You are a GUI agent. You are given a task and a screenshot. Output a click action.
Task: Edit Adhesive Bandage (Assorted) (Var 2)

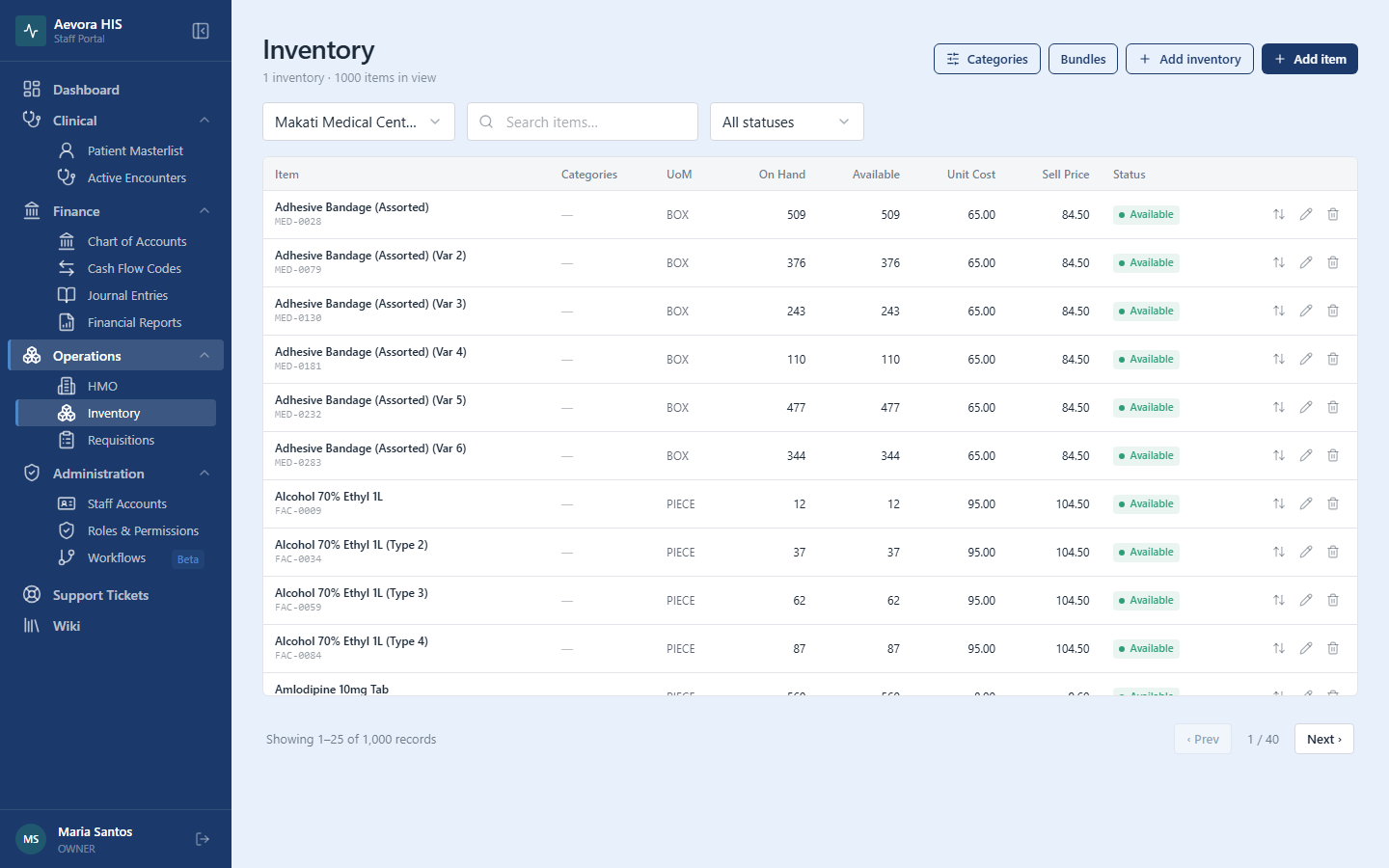(1306, 262)
